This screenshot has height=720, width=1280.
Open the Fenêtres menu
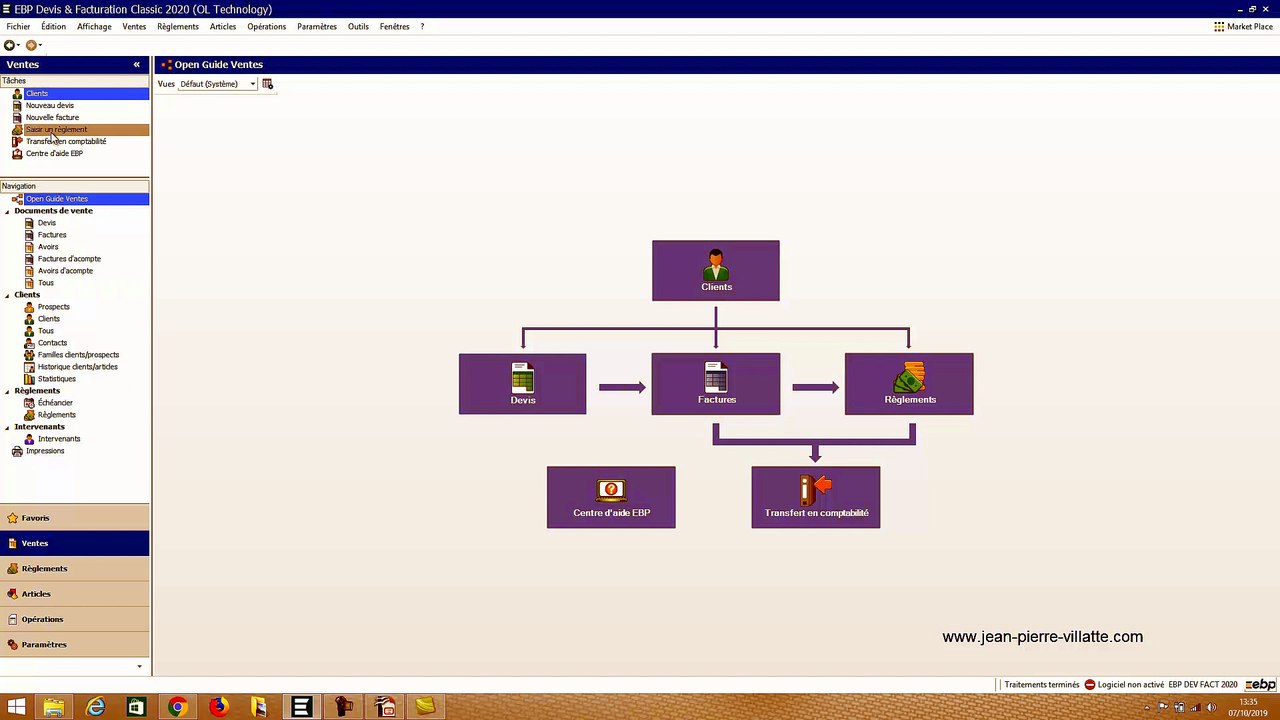point(394,27)
